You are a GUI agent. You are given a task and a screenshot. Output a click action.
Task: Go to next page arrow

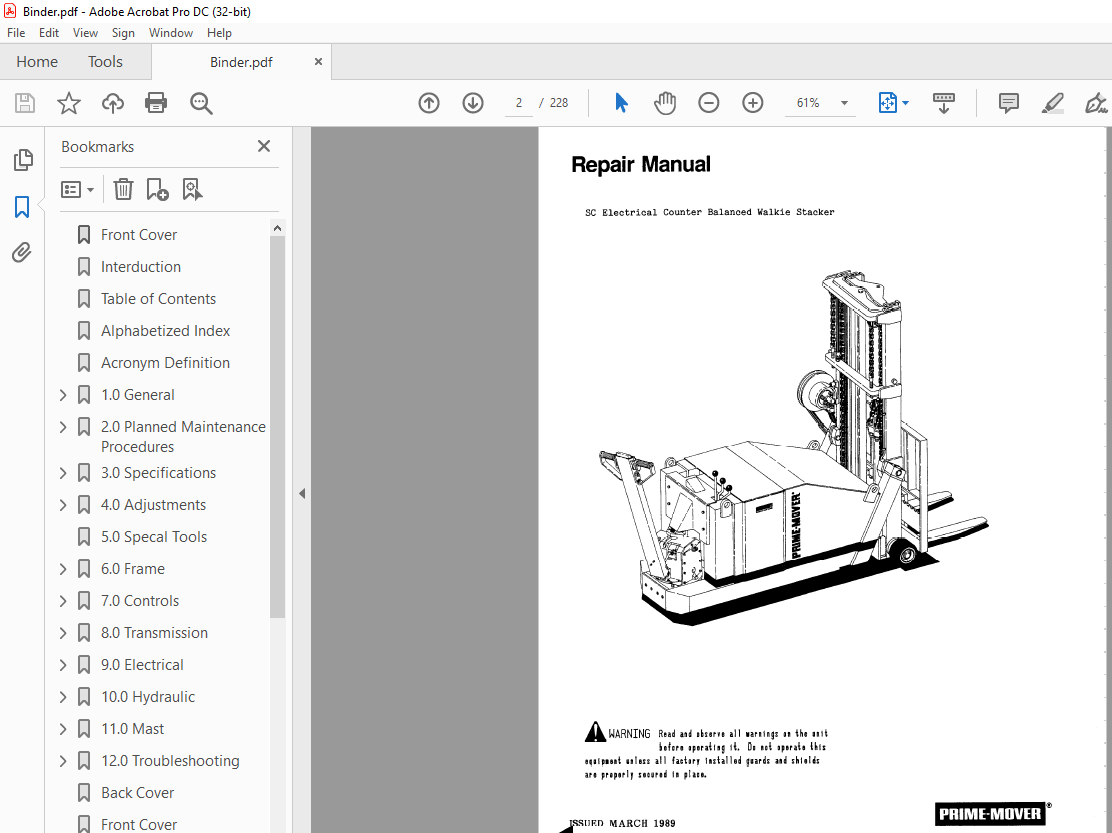(473, 103)
